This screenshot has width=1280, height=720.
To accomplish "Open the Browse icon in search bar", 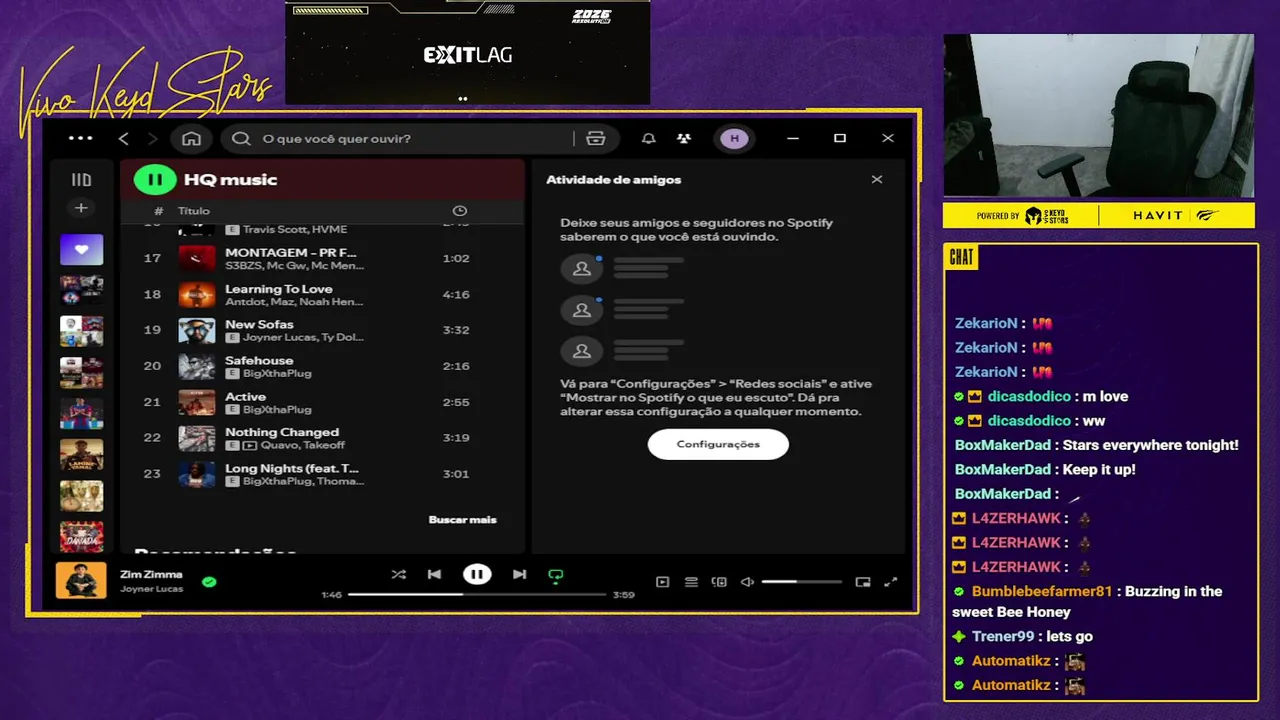I will point(596,139).
